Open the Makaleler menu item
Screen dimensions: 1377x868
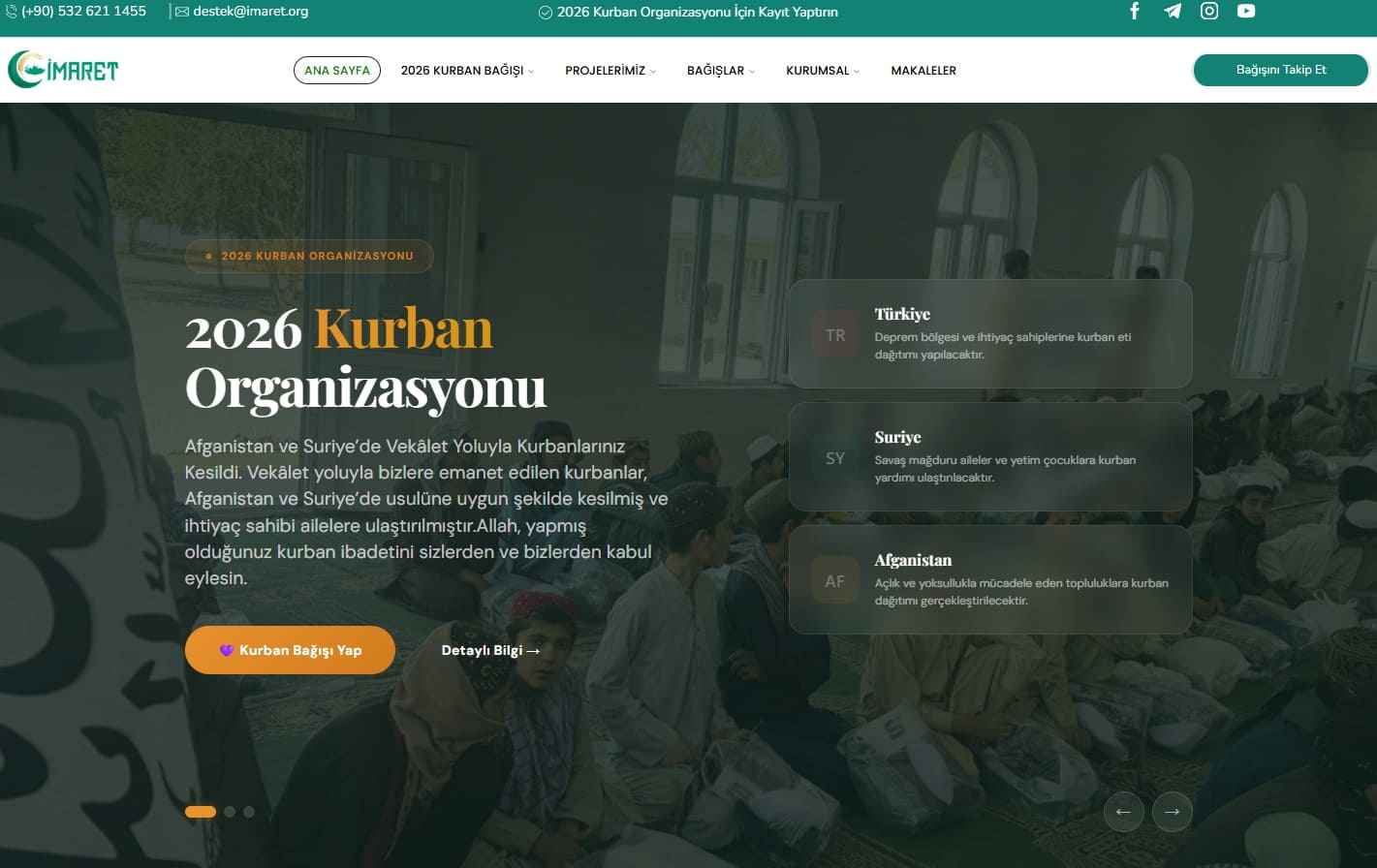[923, 71]
